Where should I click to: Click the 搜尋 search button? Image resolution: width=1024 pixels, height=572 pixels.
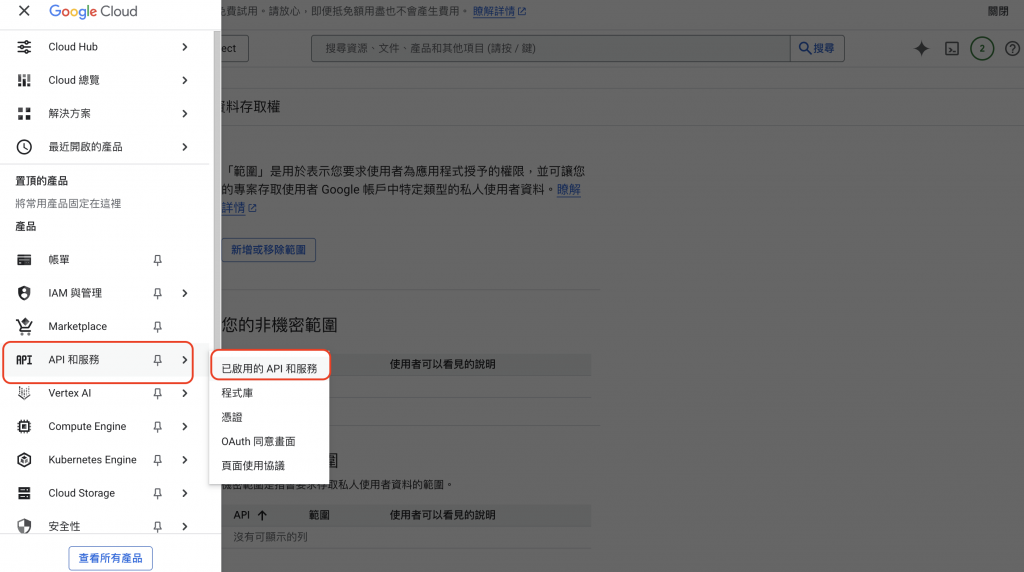817,48
